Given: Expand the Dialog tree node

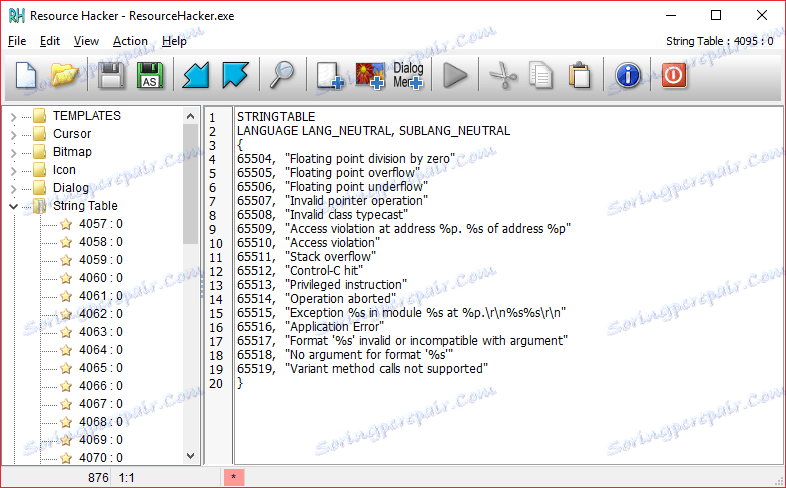Looking at the screenshot, I should [14, 189].
